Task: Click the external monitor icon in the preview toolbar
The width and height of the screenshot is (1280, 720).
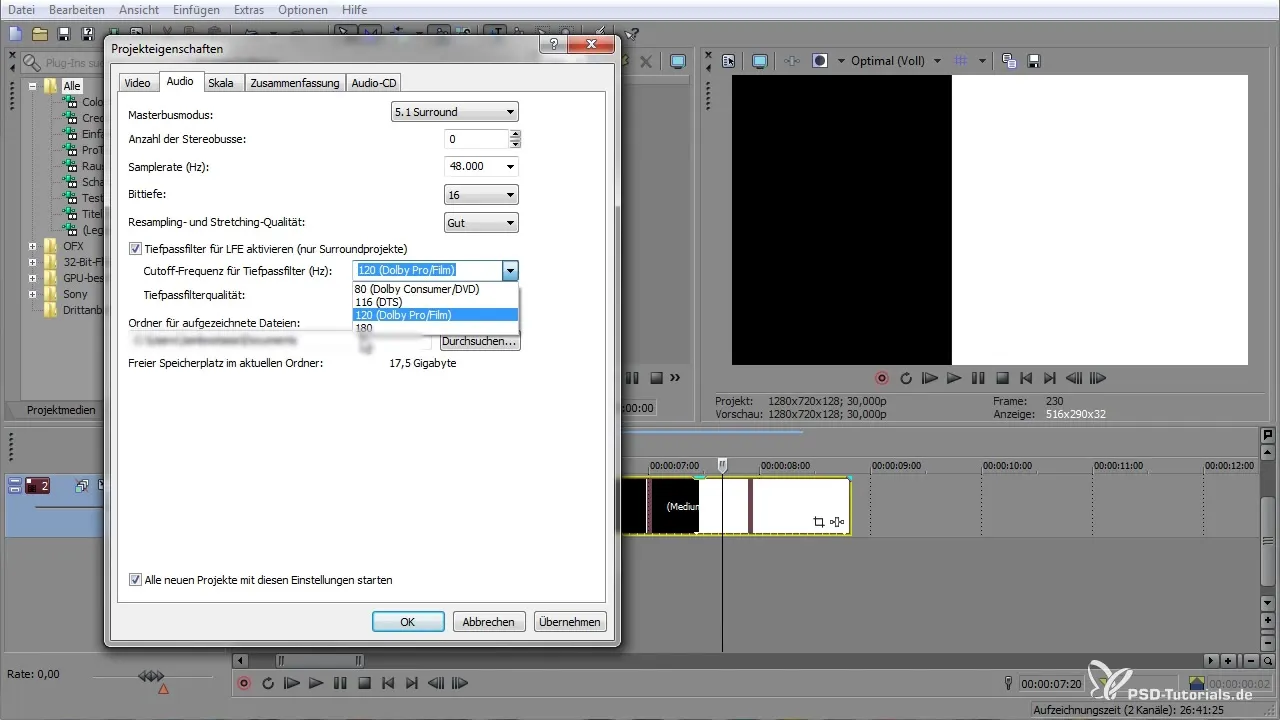Action: [759, 61]
